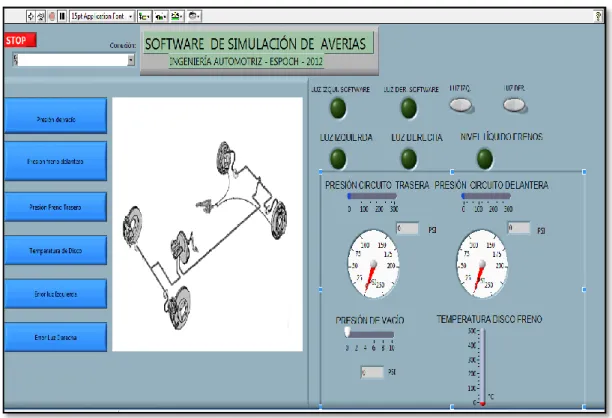Click the Run arrow in the toolbar
Viewport: 612px width, 418px height.
tap(31, 16)
